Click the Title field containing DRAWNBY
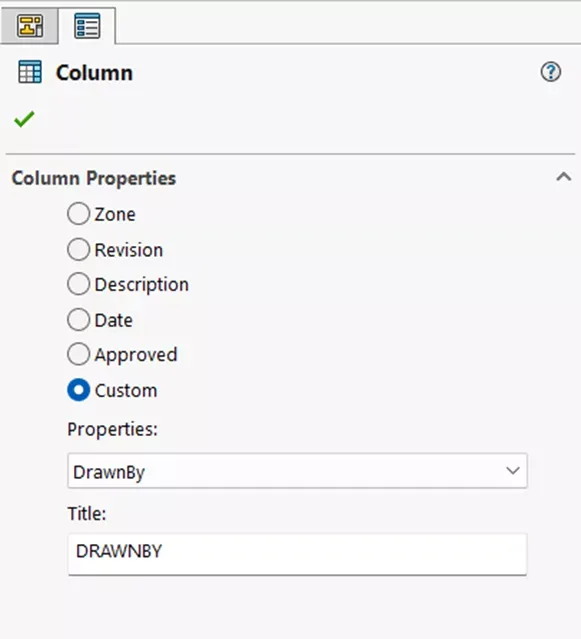This screenshot has width=581, height=639. click(297, 554)
